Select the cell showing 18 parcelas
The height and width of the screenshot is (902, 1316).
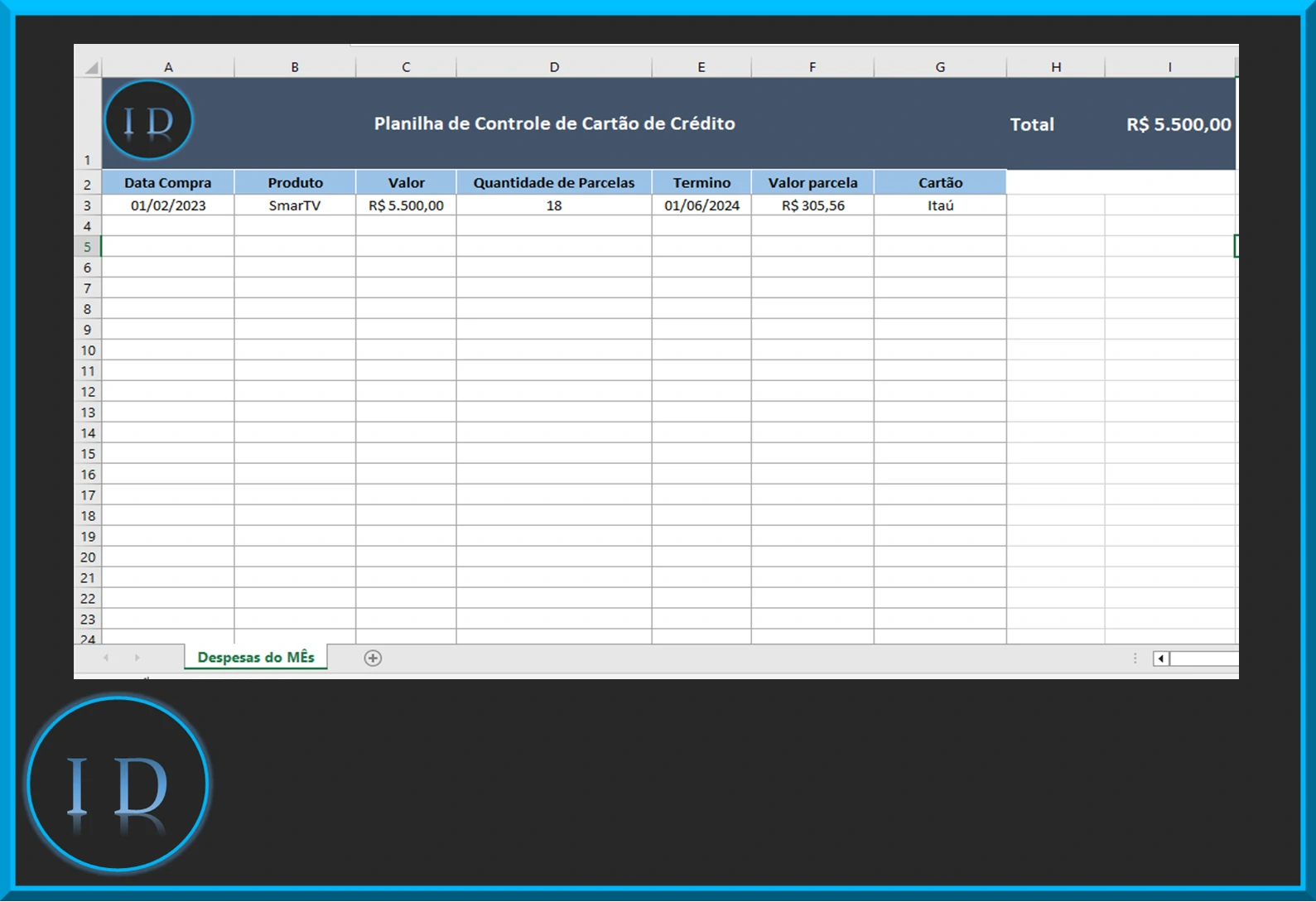pos(554,205)
